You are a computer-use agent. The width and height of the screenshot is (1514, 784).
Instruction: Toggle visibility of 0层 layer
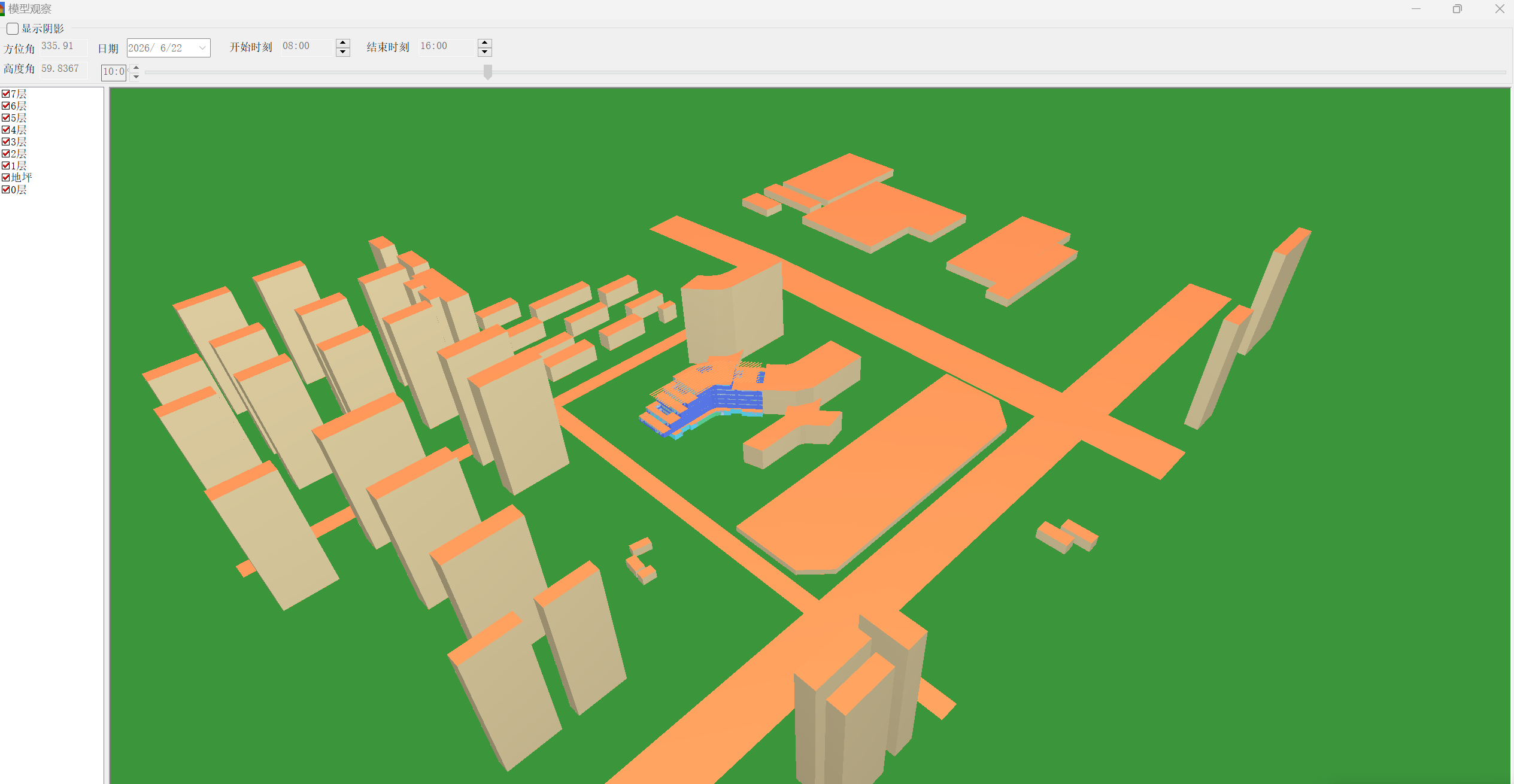(6, 190)
